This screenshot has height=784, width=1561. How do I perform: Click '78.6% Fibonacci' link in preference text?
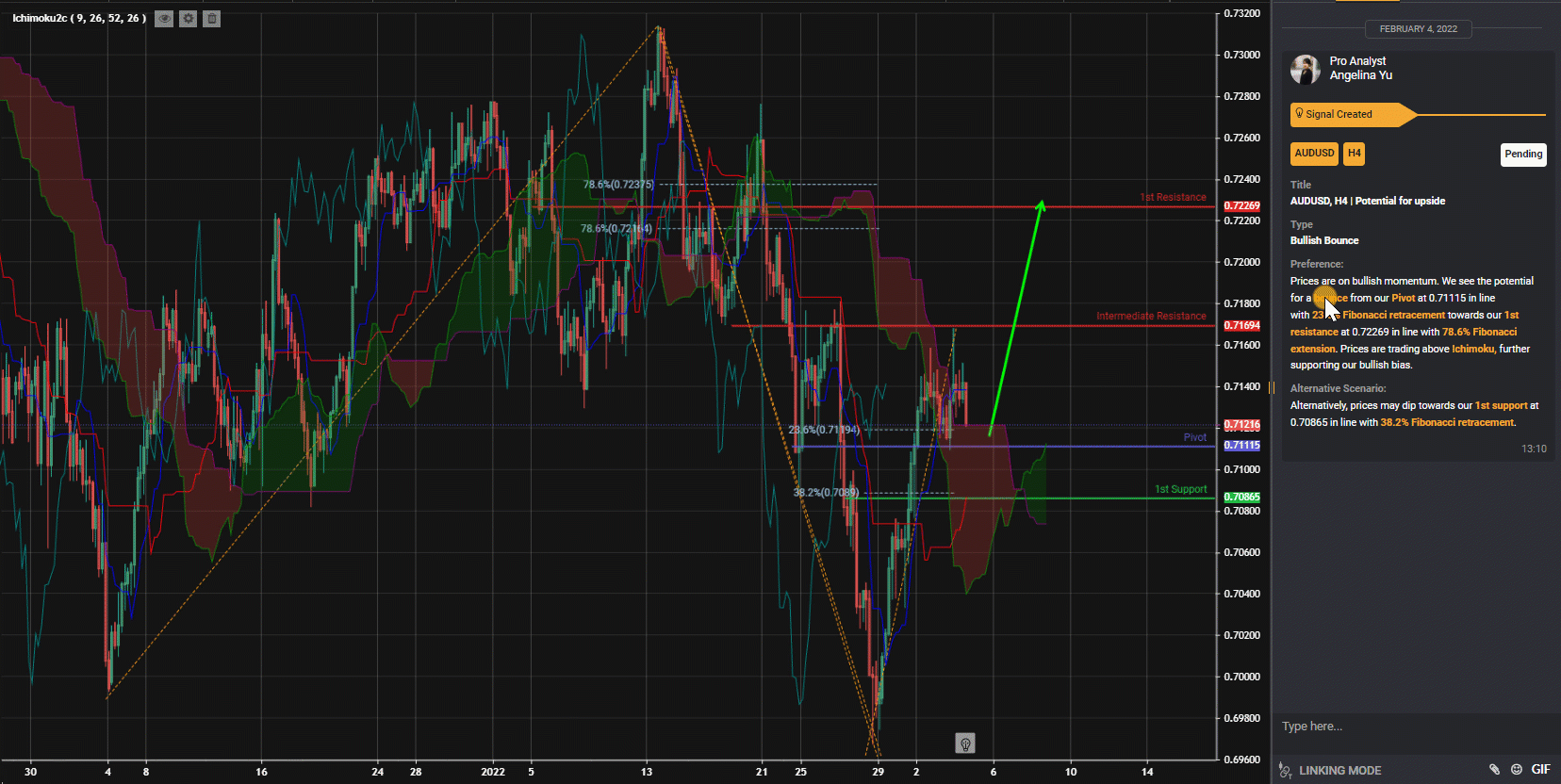tap(1479, 332)
